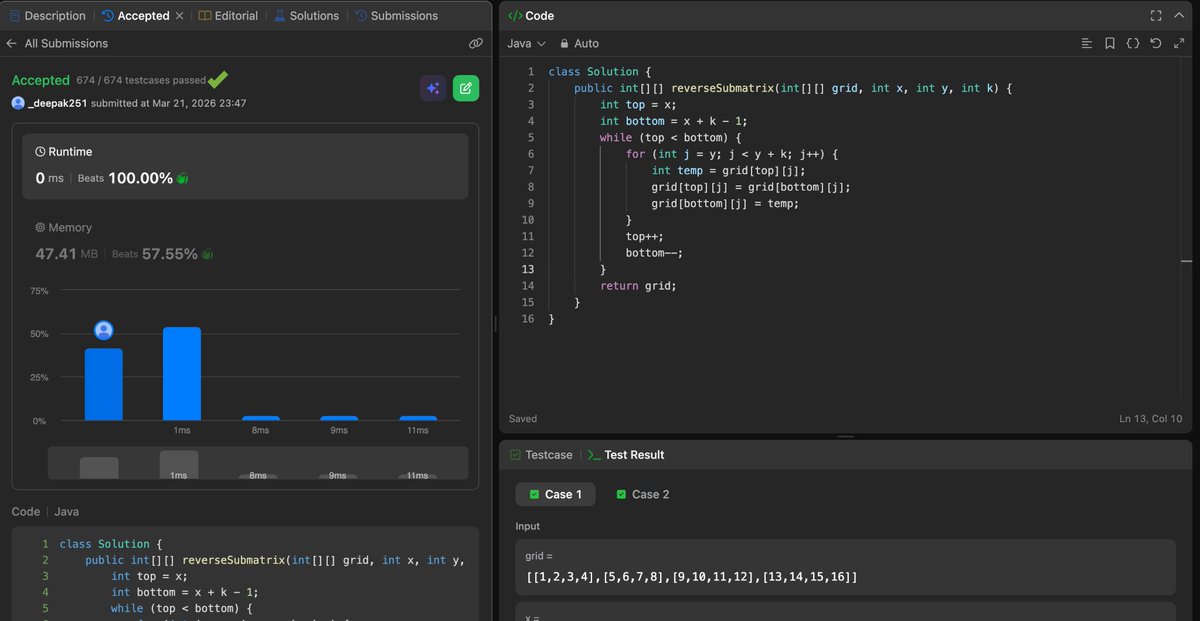Click the Runtime clock icon
This screenshot has width=1200, height=621.
40,152
